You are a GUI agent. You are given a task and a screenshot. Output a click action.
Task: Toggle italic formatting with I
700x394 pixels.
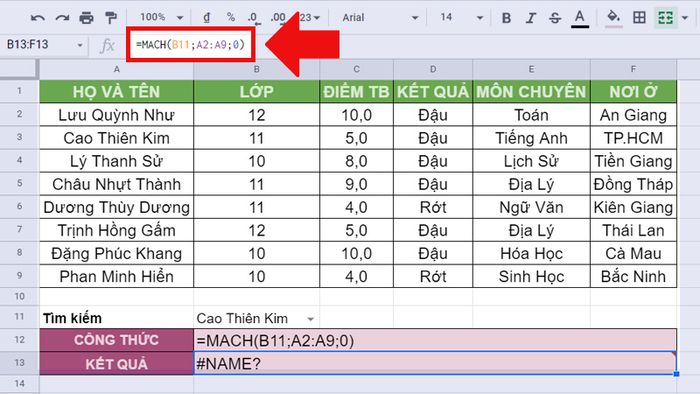[530, 18]
